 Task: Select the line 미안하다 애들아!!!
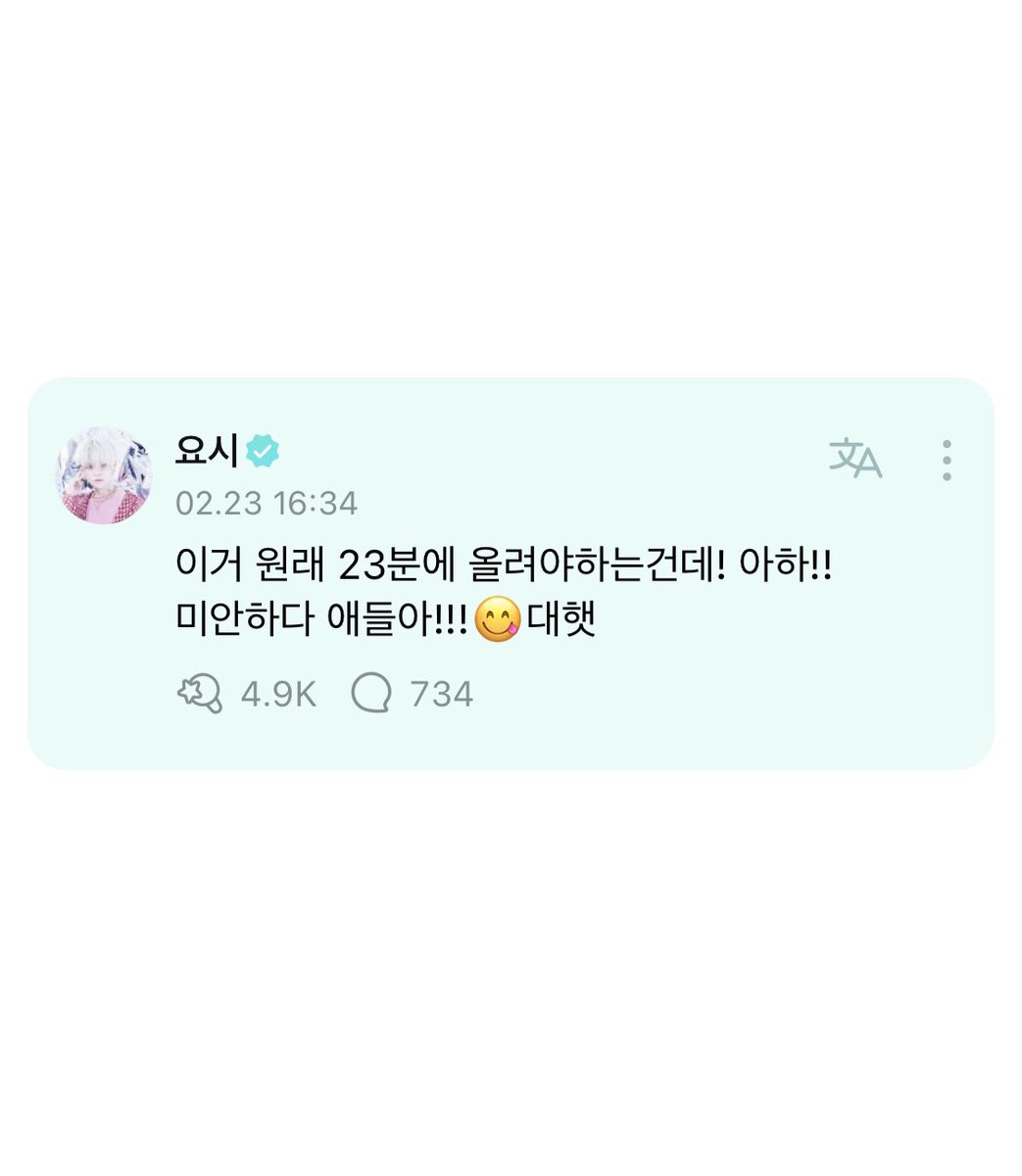(x=322, y=621)
